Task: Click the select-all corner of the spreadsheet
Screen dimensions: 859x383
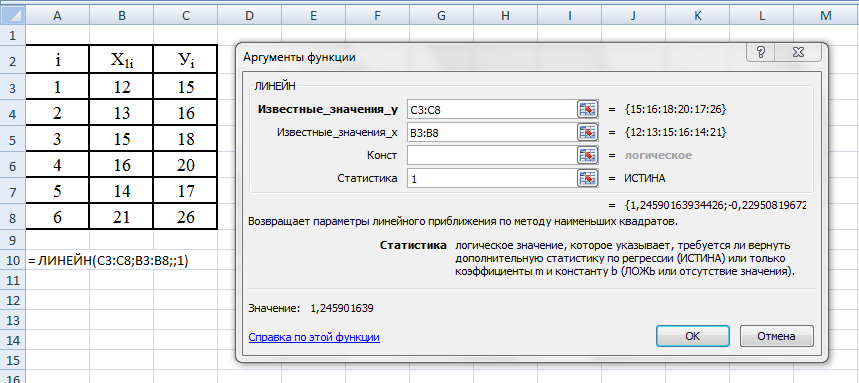Action: (x=12, y=15)
